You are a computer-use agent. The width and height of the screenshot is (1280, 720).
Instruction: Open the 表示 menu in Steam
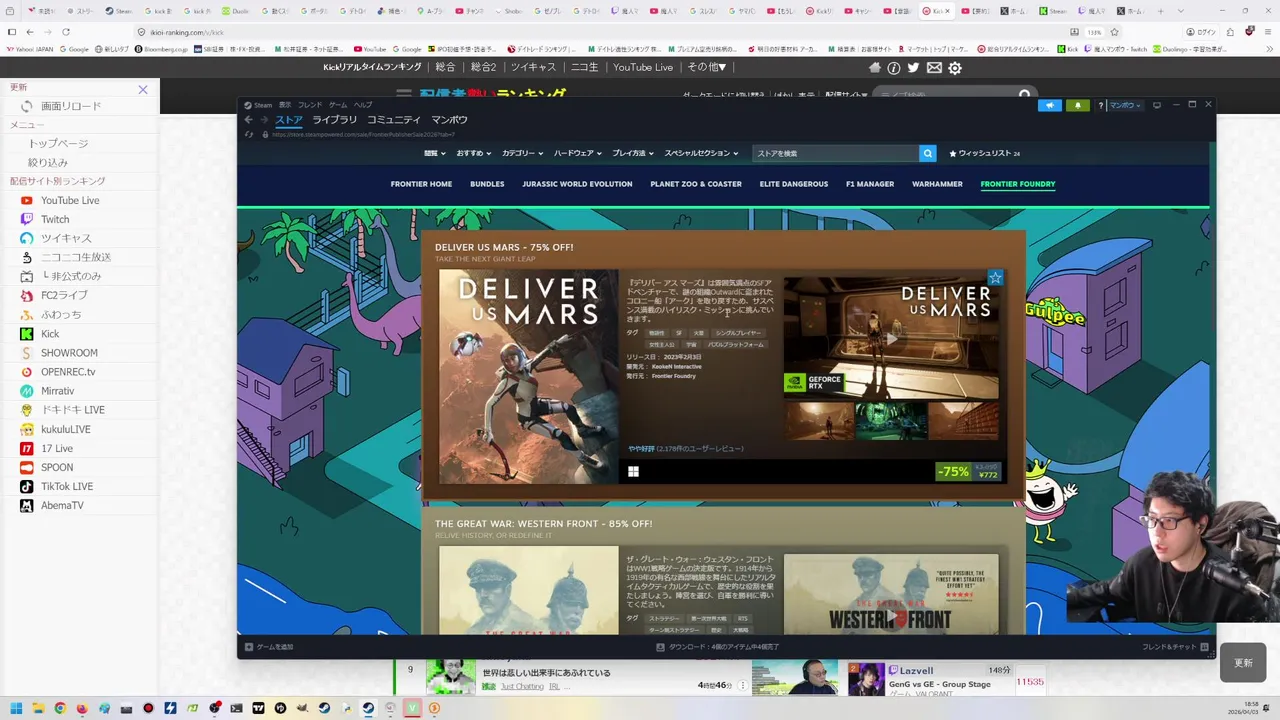coord(285,105)
